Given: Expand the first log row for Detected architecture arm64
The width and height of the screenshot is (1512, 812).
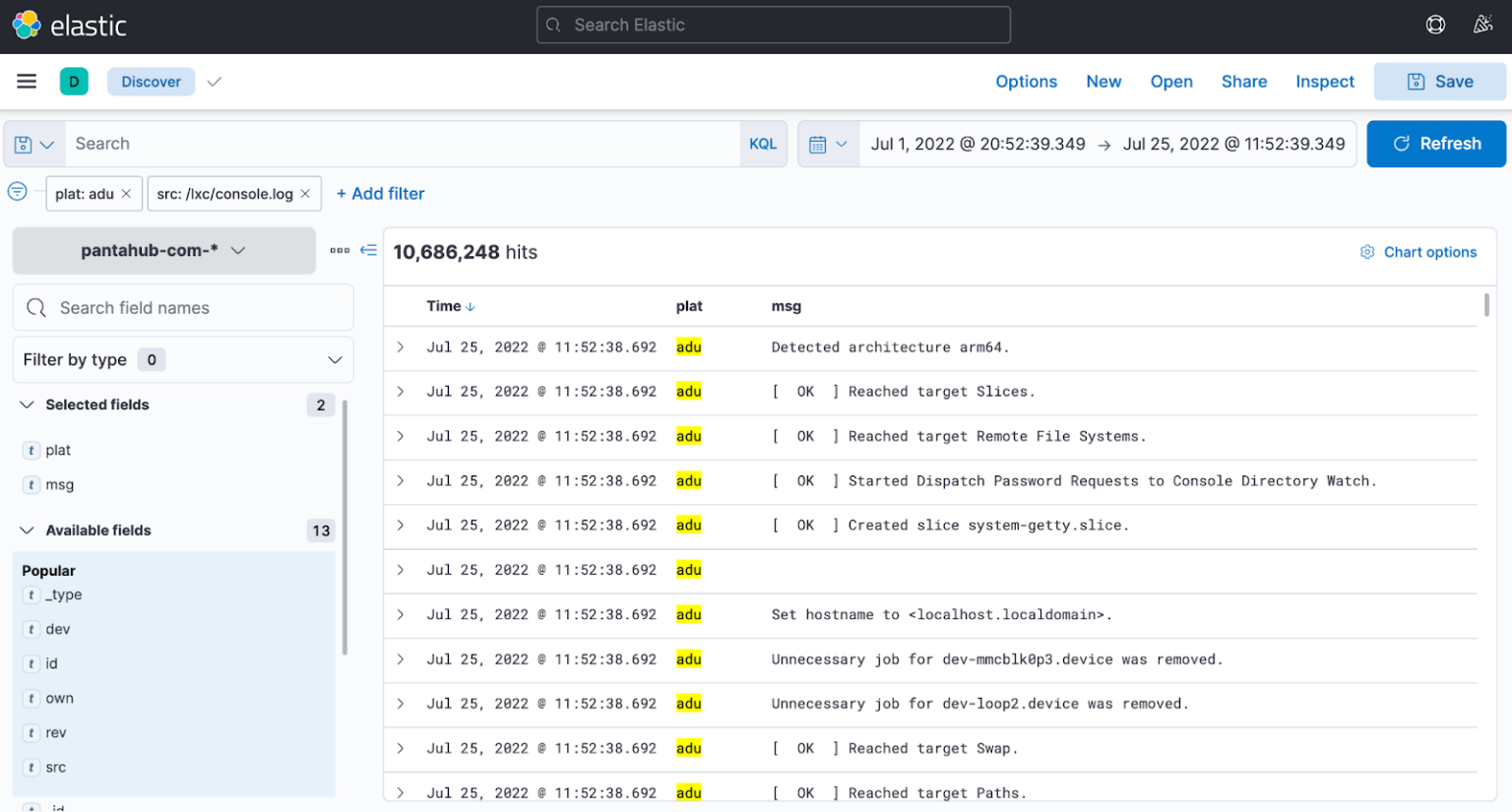Looking at the screenshot, I should (400, 346).
